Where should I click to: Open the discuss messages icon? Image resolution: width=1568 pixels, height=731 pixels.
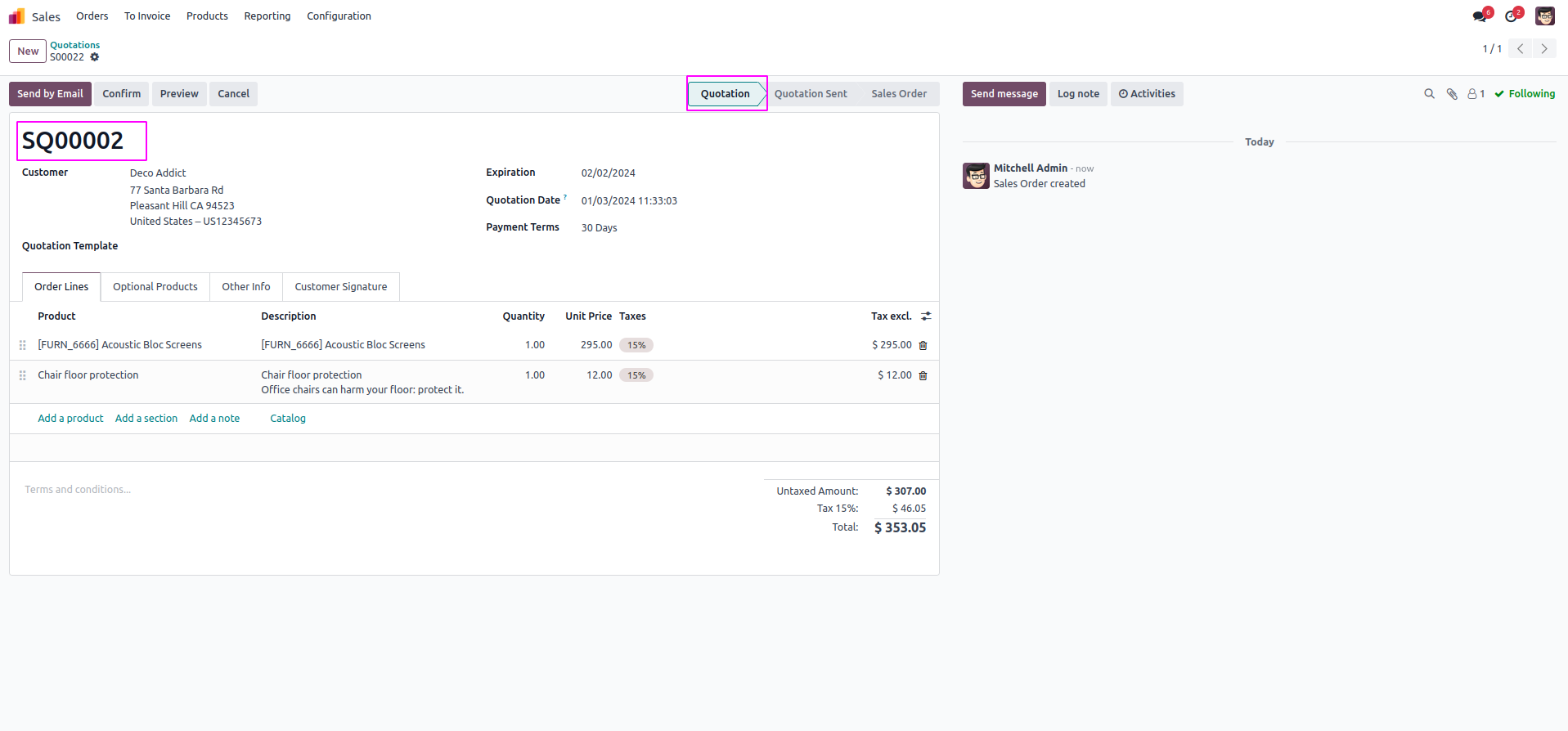click(1480, 16)
